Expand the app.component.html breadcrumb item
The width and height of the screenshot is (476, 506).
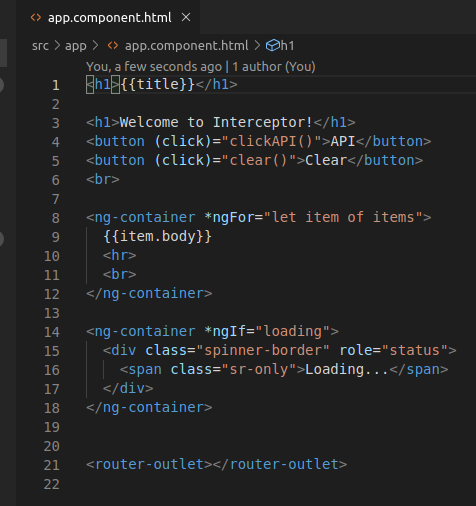pos(187,46)
